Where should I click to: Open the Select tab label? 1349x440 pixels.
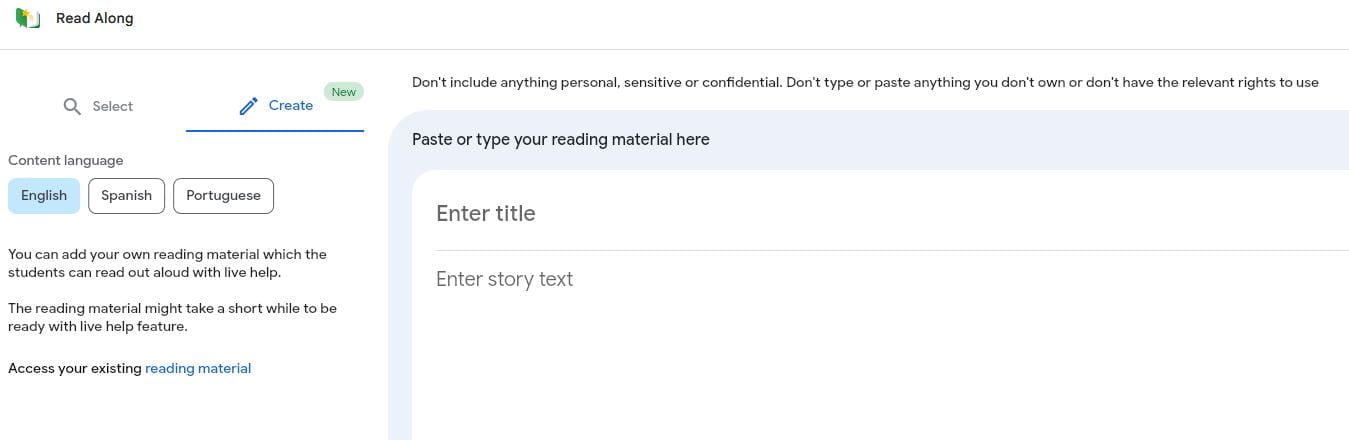coord(112,106)
